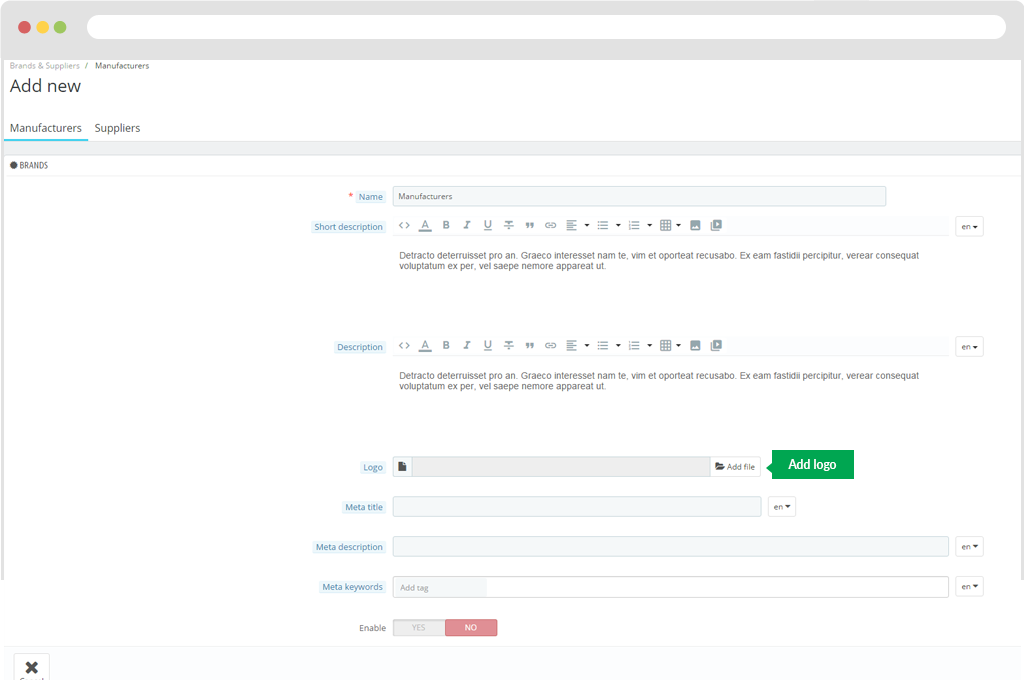Insert link in Short description toolbar
The height and width of the screenshot is (680, 1024).
(551, 225)
